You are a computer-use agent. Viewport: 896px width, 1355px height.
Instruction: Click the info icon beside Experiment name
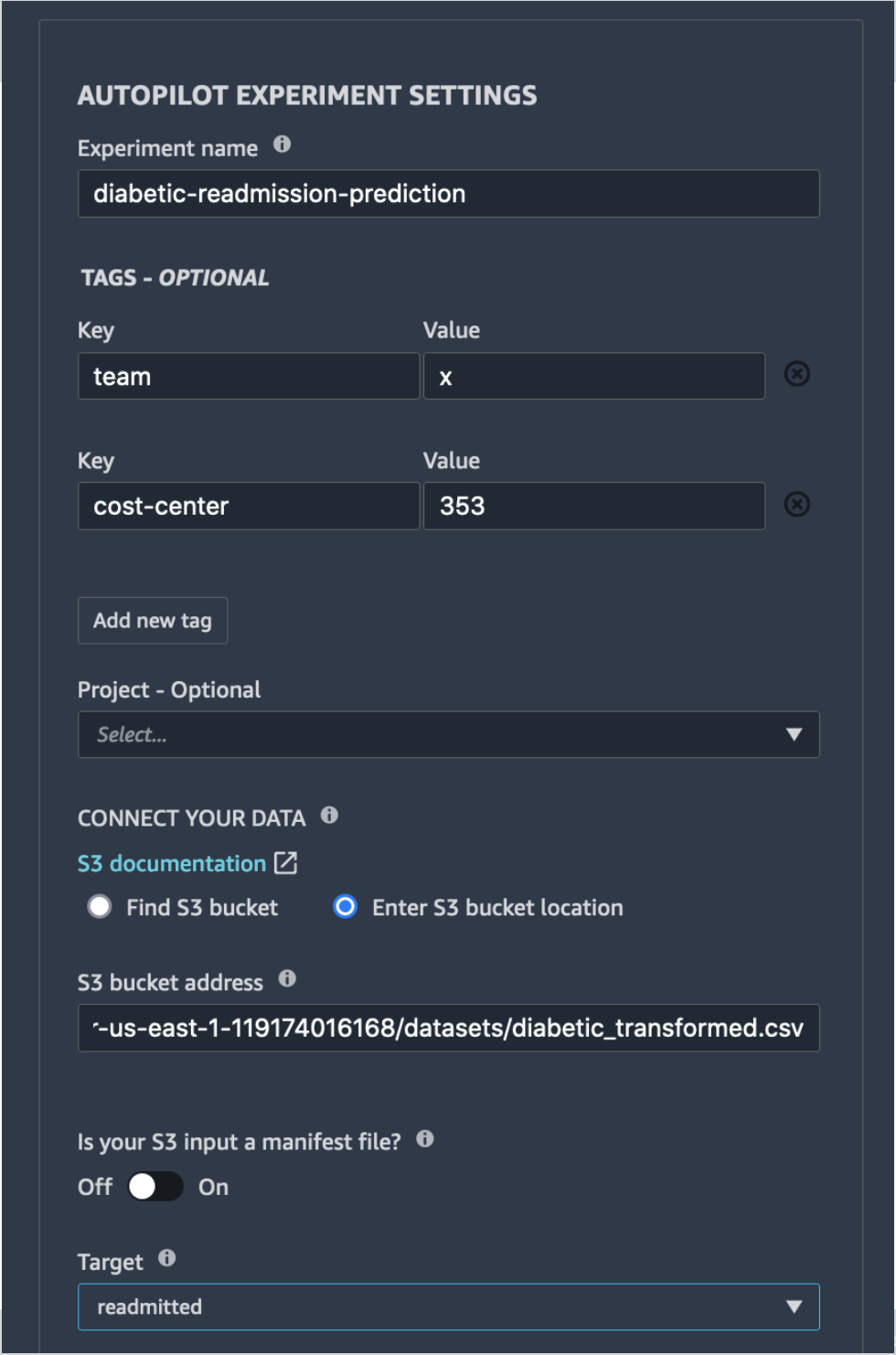[x=282, y=144]
